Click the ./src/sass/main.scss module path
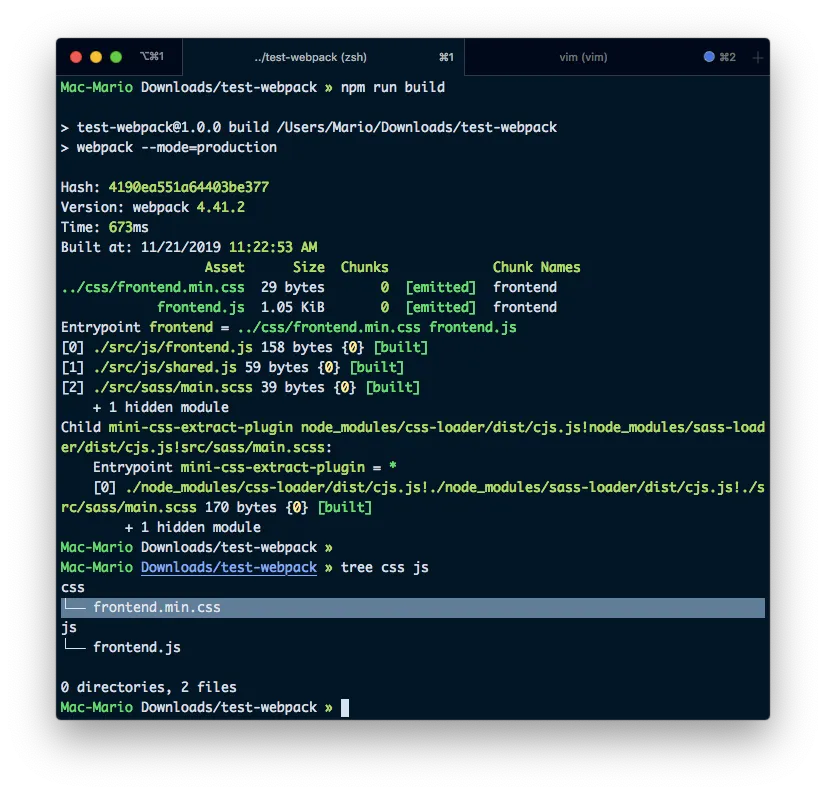This screenshot has height=794, width=826. coord(173,388)
